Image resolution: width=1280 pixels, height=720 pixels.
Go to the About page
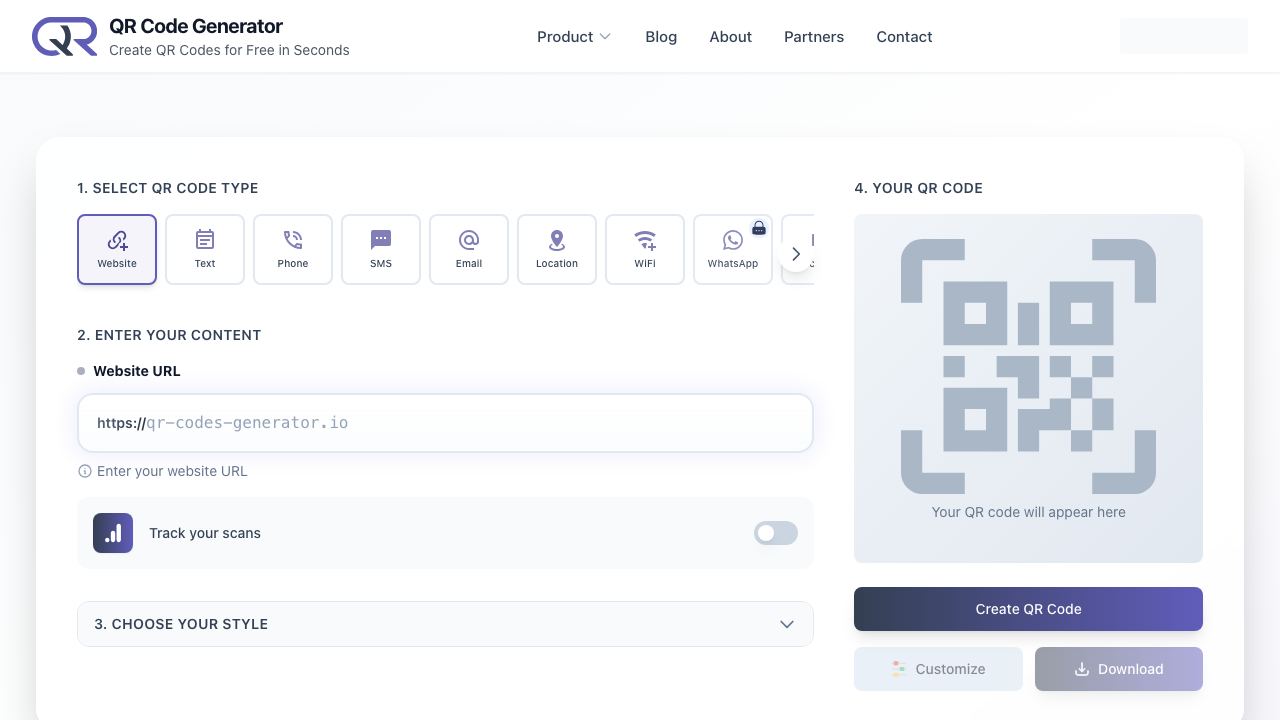point(731,37)
